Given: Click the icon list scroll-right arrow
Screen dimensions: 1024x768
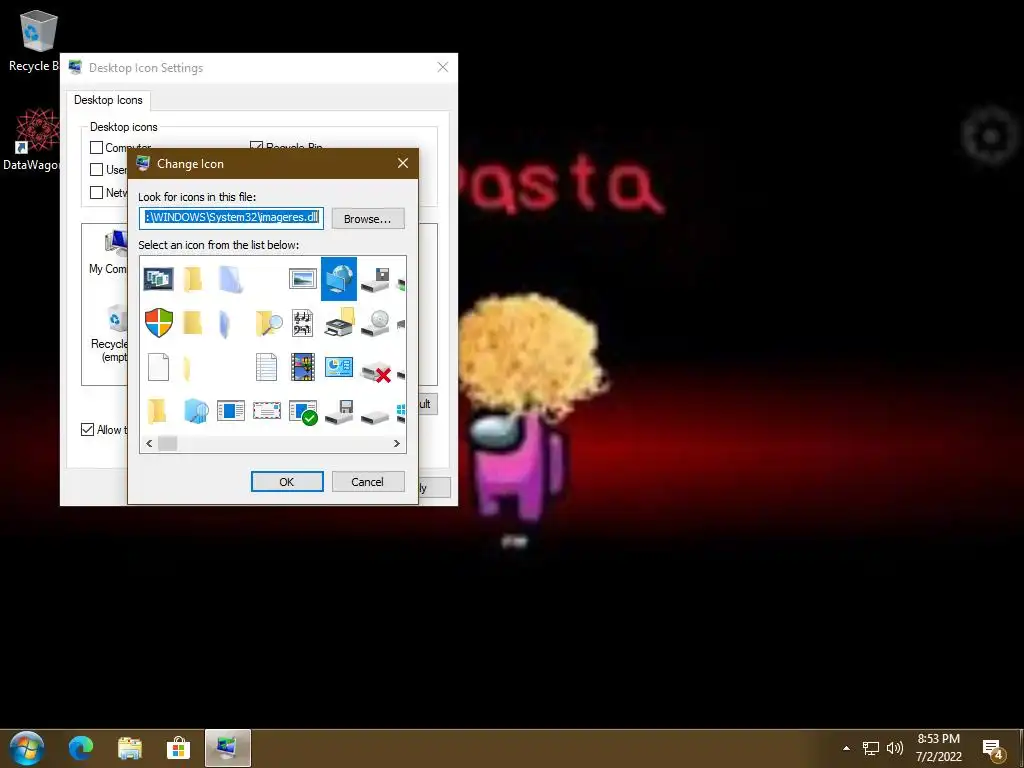Looking at the screenshot, I should click(396, 443).
